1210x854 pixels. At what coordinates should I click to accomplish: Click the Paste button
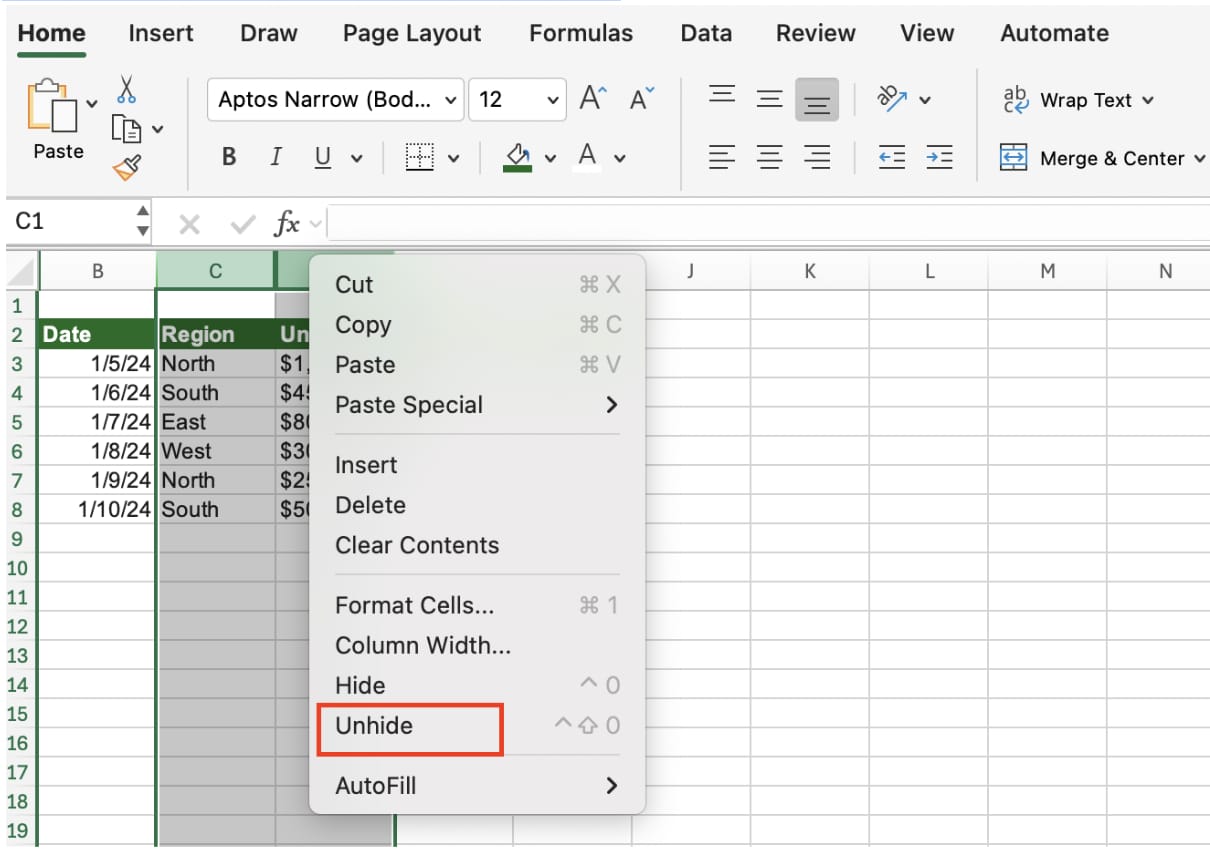(58, 120)
